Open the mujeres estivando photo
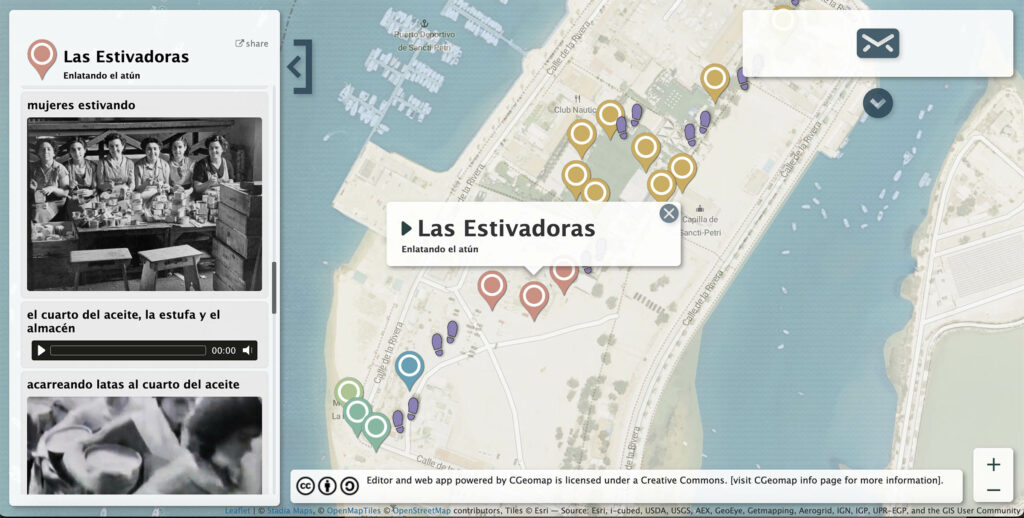Image resolution: width=1024 pixels, height=518 pixels. 144,204
